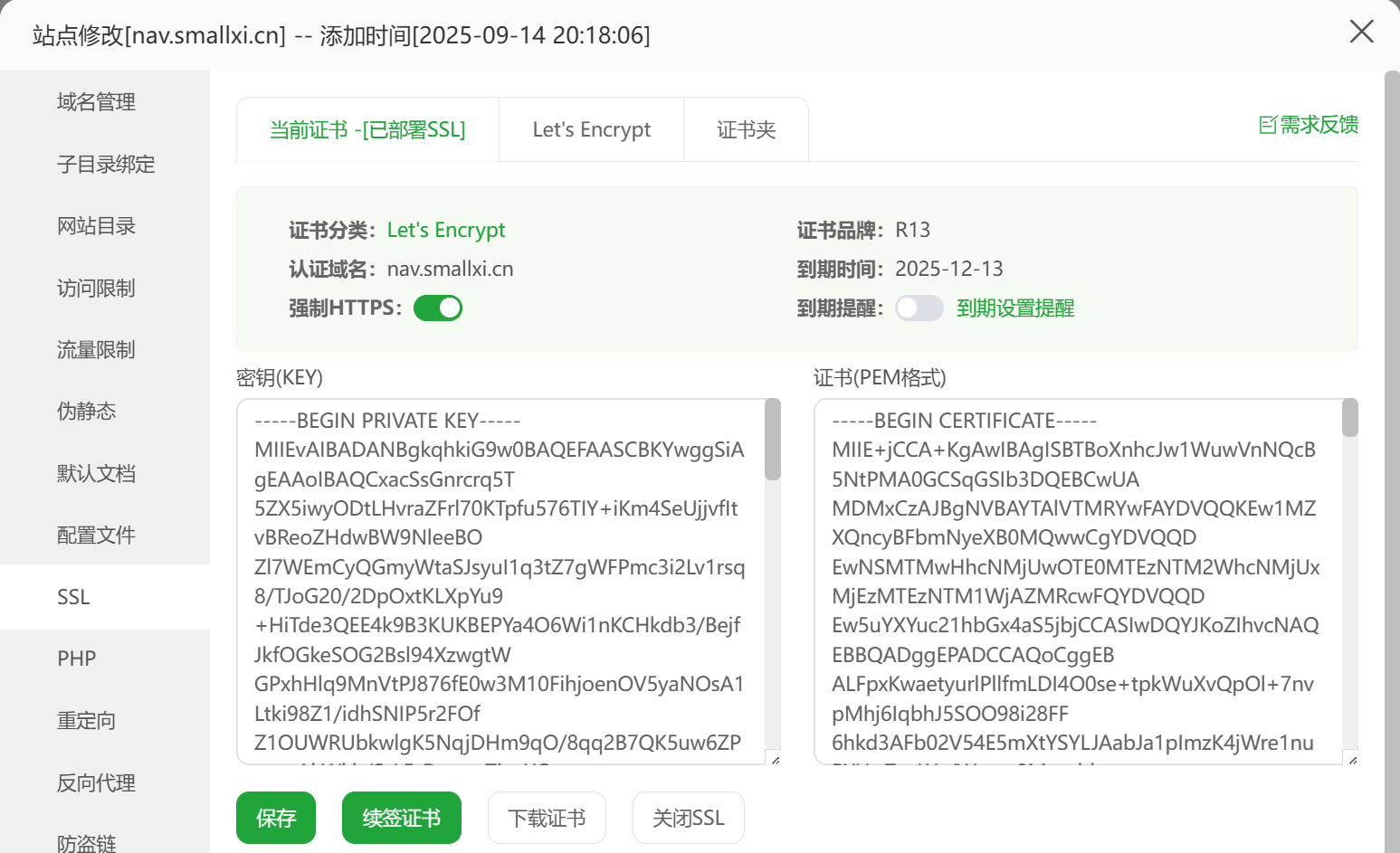
Task: Open the 证书夹 tab
Action: [x=746, y=130]
